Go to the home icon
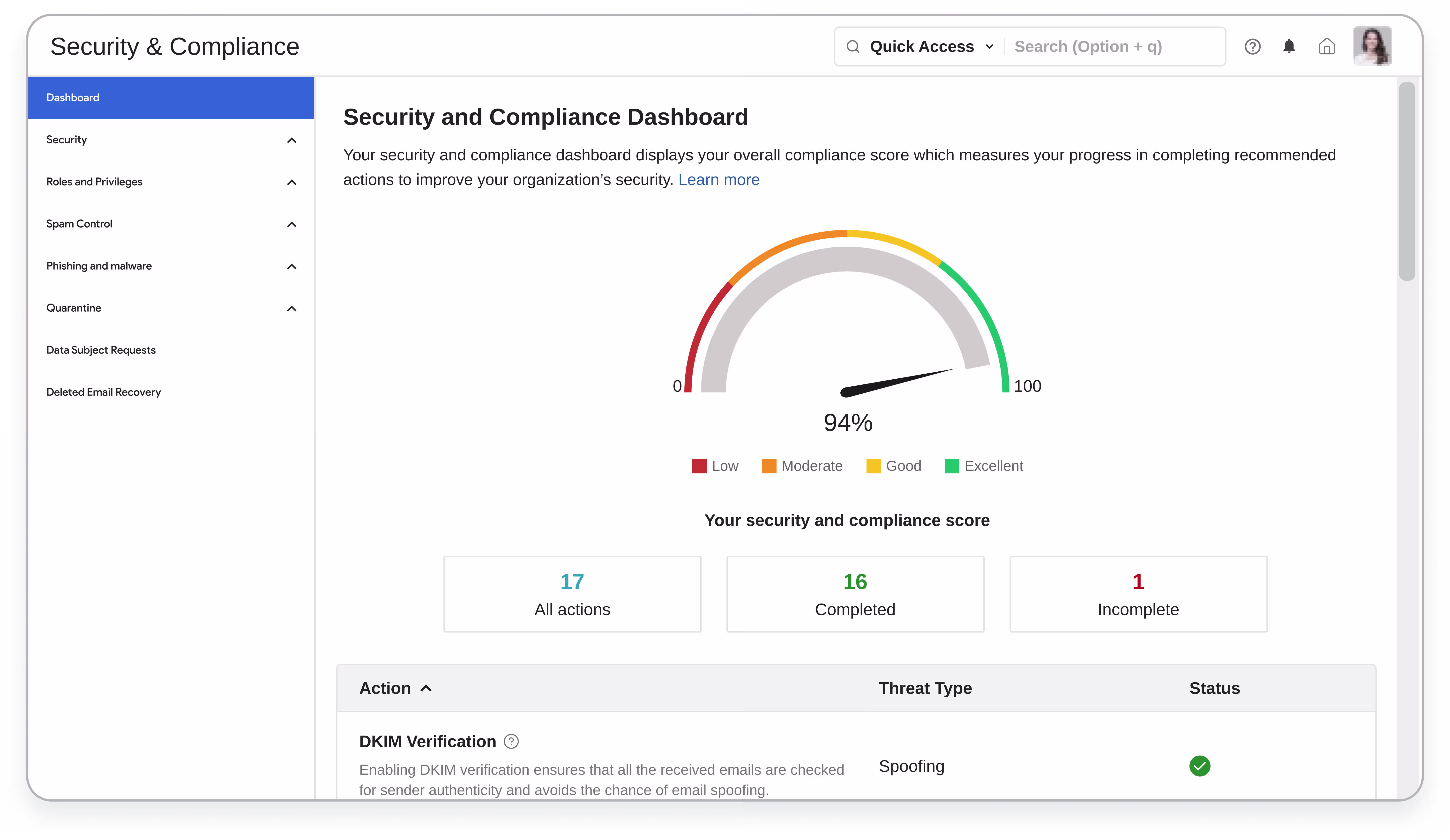The width and height of the screenshot is (1450, 840). [x=1326, y=47]
